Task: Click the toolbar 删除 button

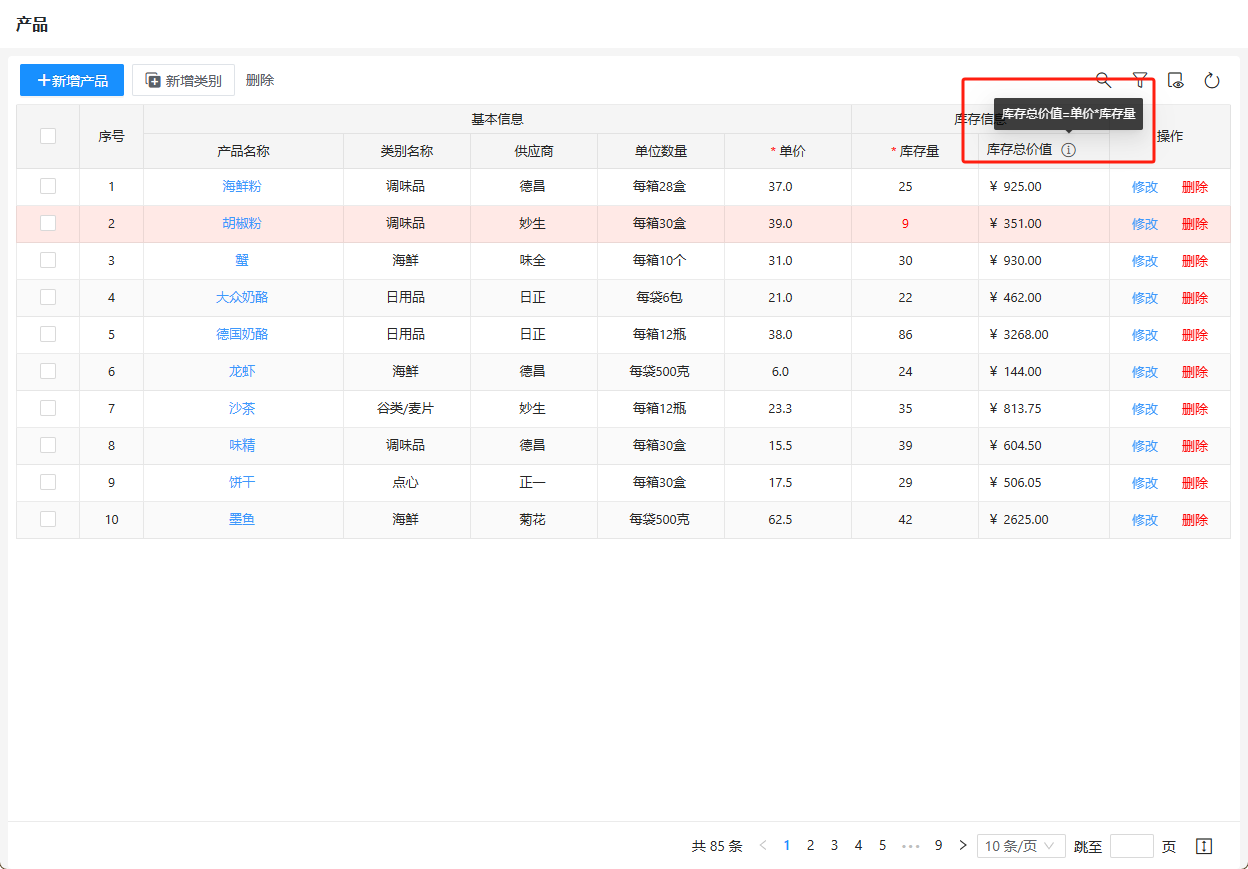Action: tap(260, 80)
